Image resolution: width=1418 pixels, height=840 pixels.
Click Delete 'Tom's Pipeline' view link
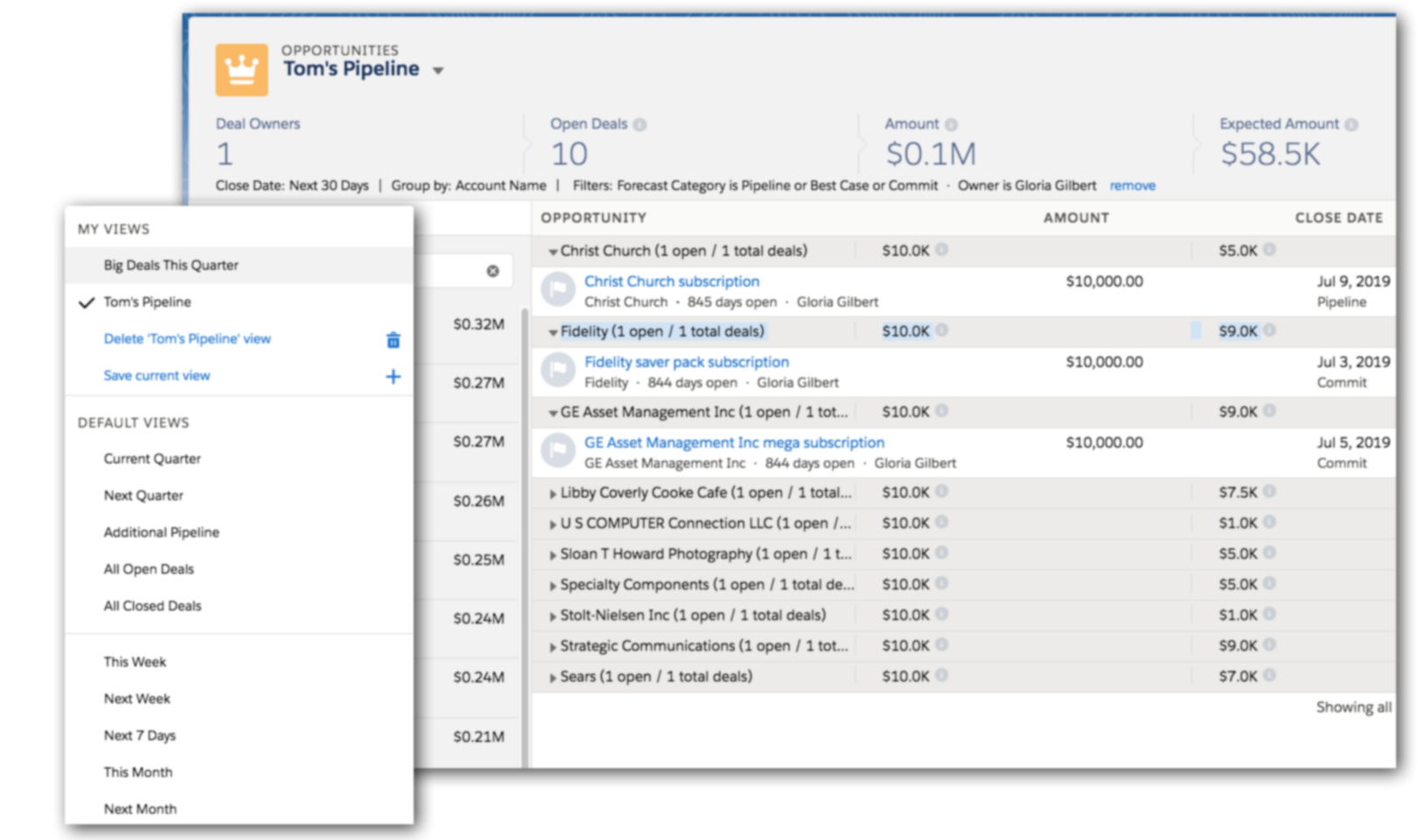point(187,339)
